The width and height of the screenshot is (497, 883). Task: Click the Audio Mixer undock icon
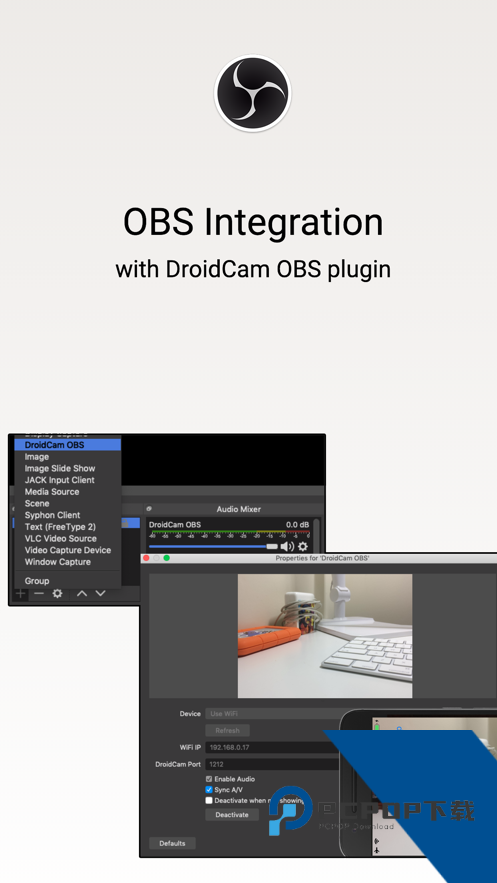149,509
